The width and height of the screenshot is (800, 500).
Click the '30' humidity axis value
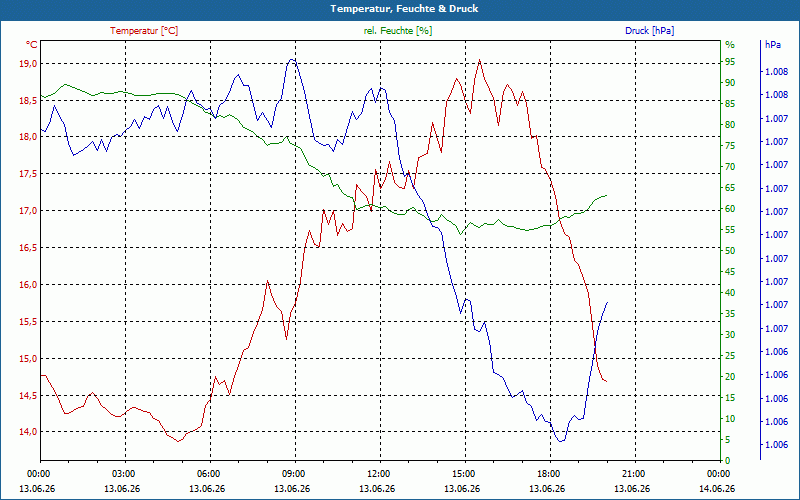[x=730, y=335]
